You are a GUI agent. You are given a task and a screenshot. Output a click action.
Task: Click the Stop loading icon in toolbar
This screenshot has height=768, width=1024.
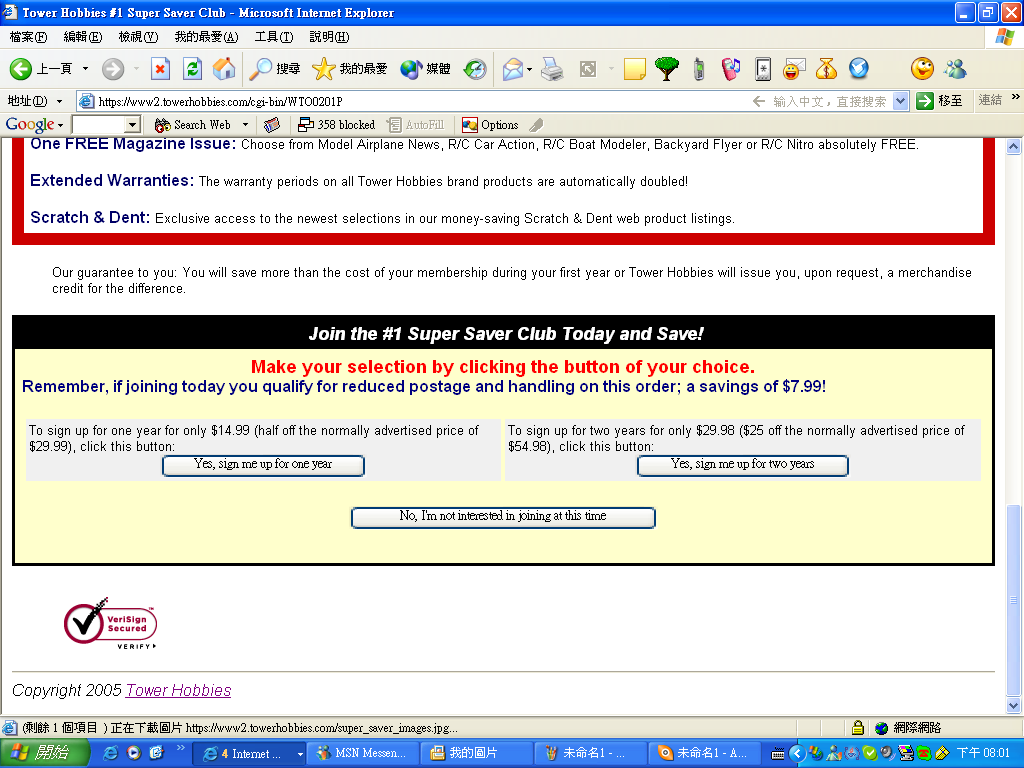pyautogui.click(x=160, y=69)
